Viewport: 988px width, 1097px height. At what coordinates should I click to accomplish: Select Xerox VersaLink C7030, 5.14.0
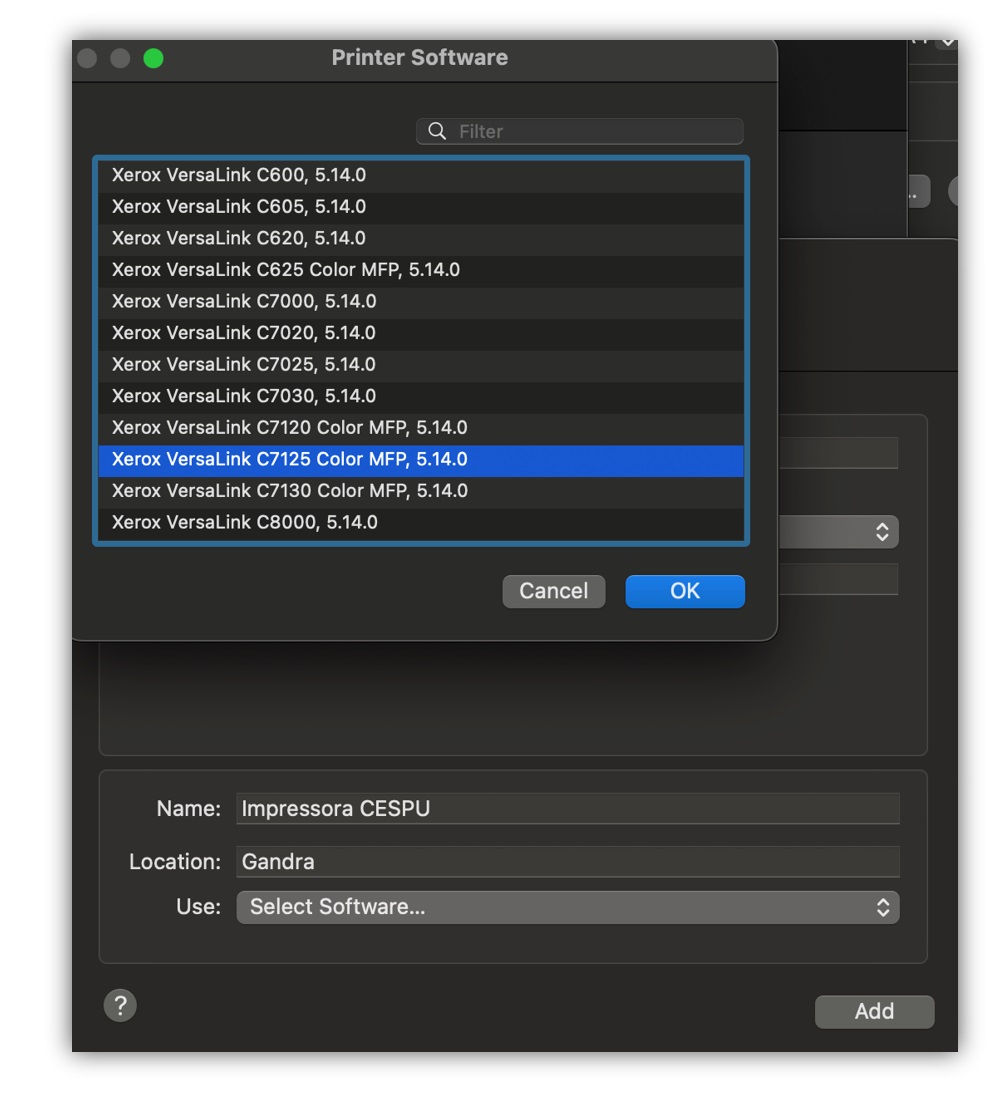(x=421, y=396)
